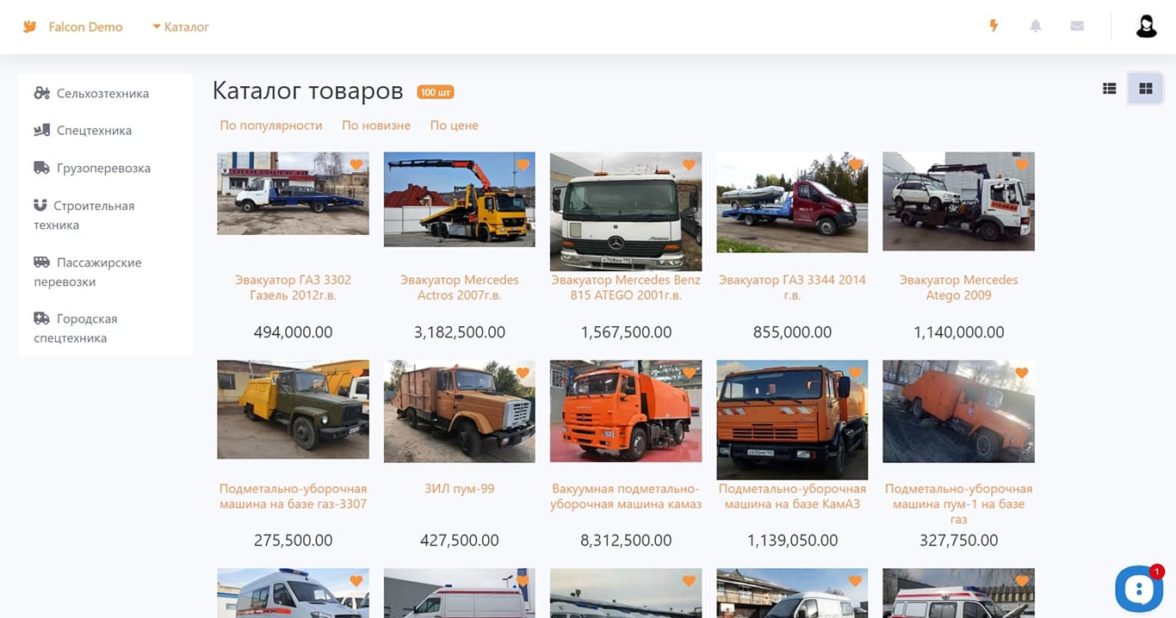
Task: Toggle favorite heart on ЗИЛ пум-99
Action: coord(523,373)
